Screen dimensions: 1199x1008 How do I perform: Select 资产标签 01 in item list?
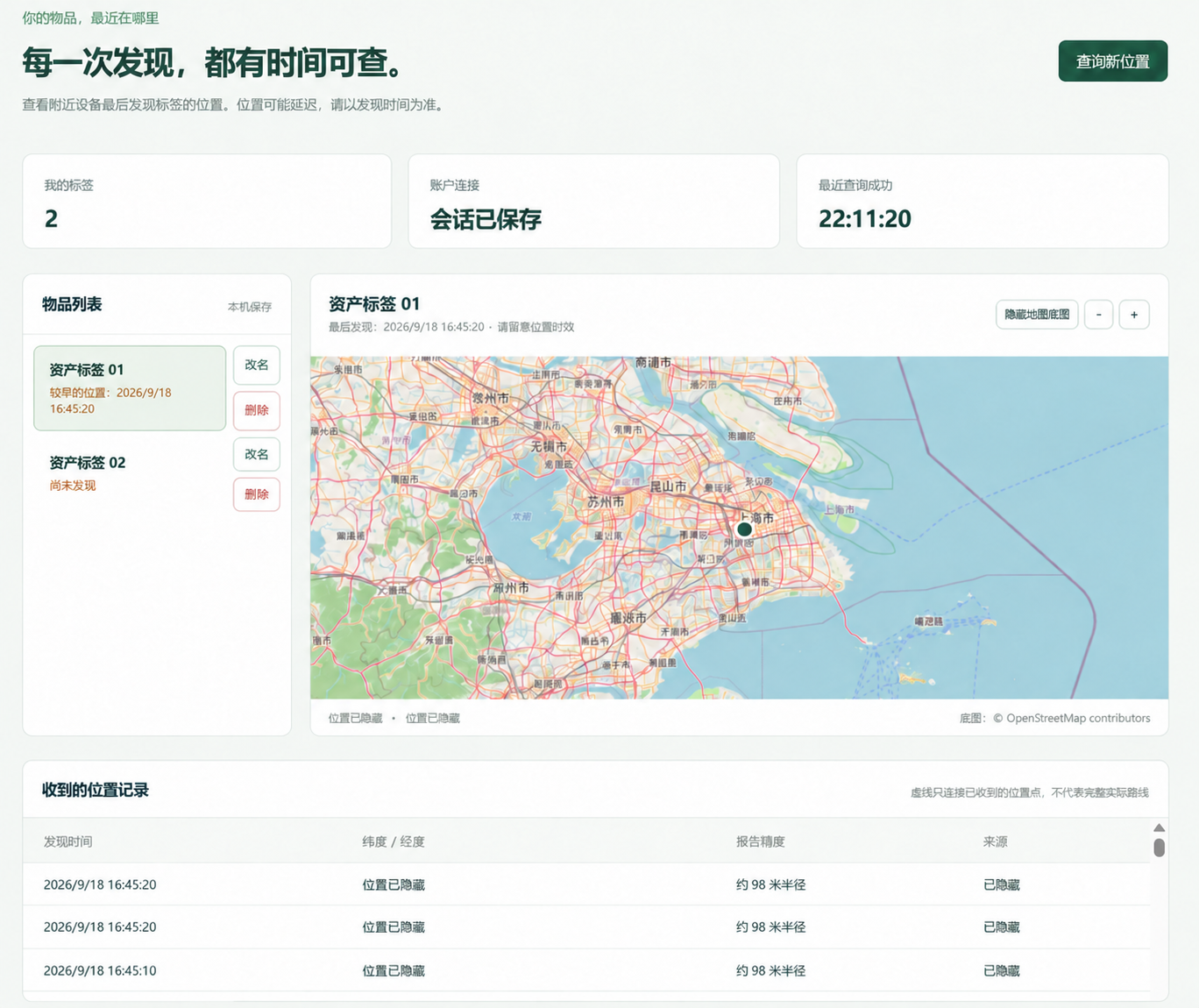tap(130, 388)
